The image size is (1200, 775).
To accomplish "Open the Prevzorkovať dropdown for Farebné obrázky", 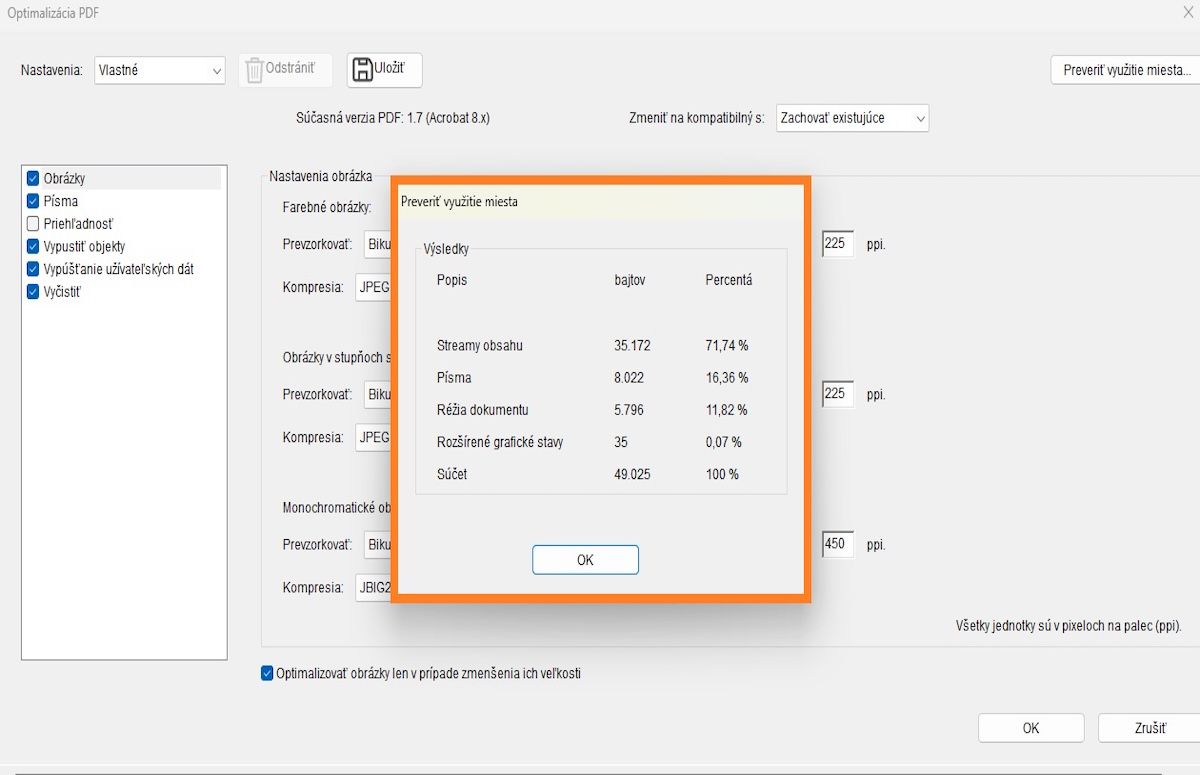I will click(378, 244).
